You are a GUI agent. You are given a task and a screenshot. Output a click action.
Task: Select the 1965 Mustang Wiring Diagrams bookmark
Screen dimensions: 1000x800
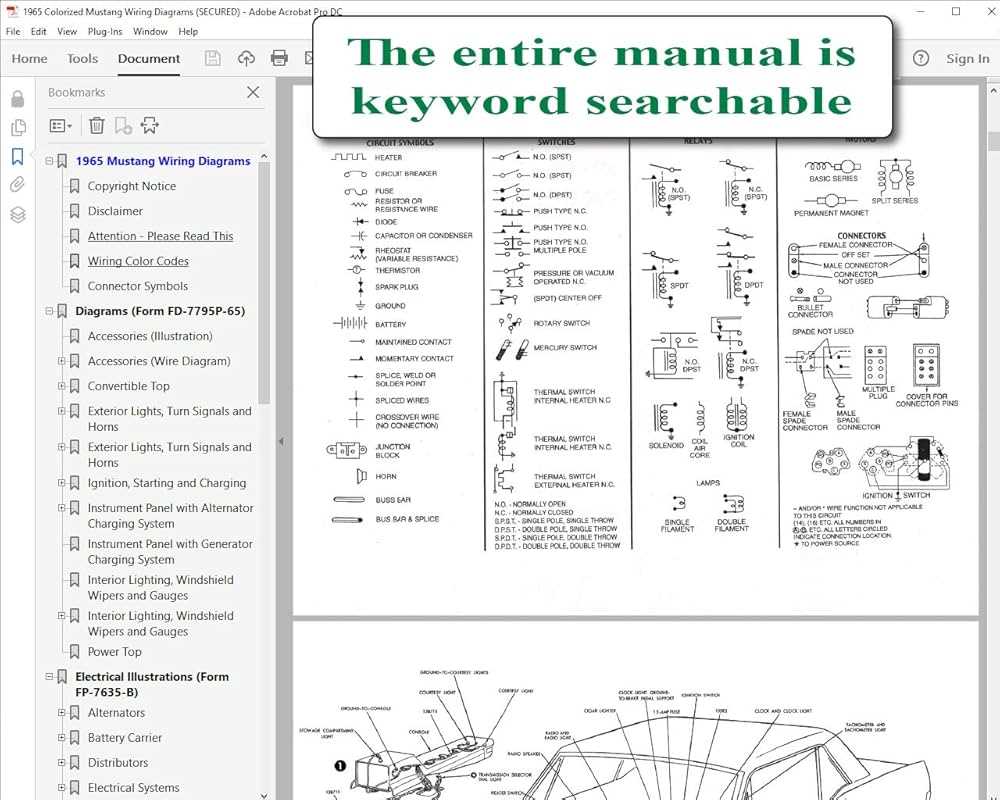click(163, 161)
